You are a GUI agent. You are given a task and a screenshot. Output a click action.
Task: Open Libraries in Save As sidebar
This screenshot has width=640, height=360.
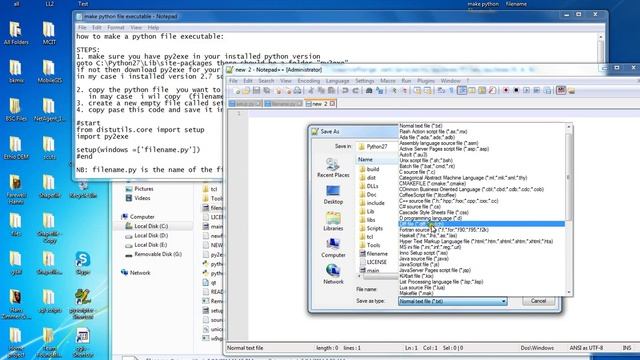pyautogui.click(x=333, y=222)
